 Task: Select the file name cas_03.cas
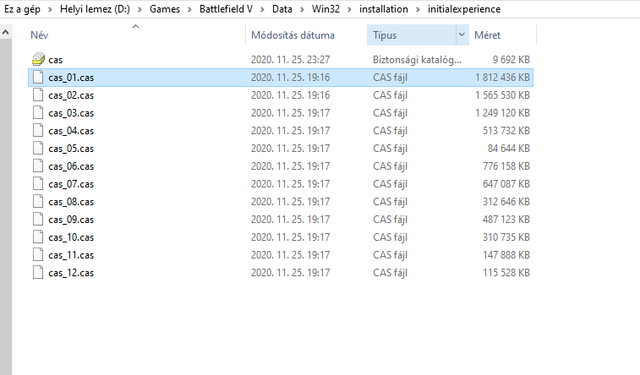point(71,113)
